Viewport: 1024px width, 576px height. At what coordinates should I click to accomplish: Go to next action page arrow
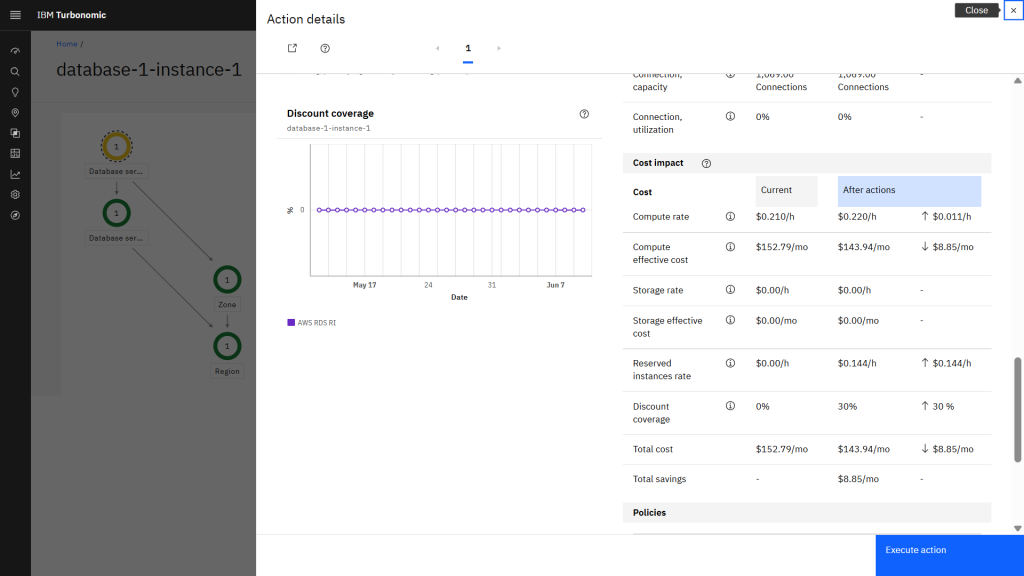click(x=499, y=48)
